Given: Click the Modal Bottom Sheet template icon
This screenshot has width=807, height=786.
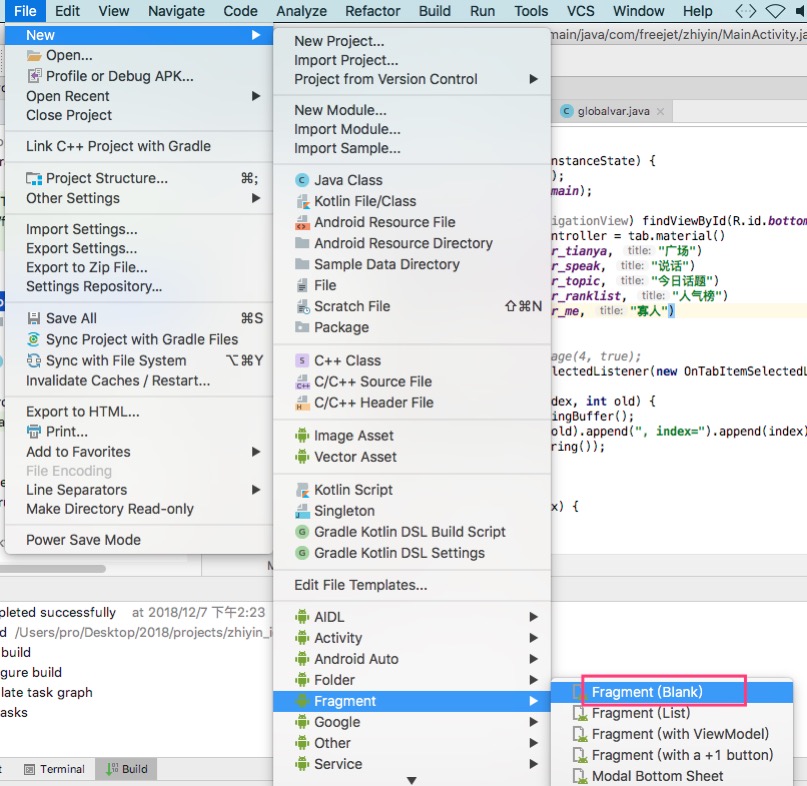Looking at the screenshot, I should pos(580,776).
